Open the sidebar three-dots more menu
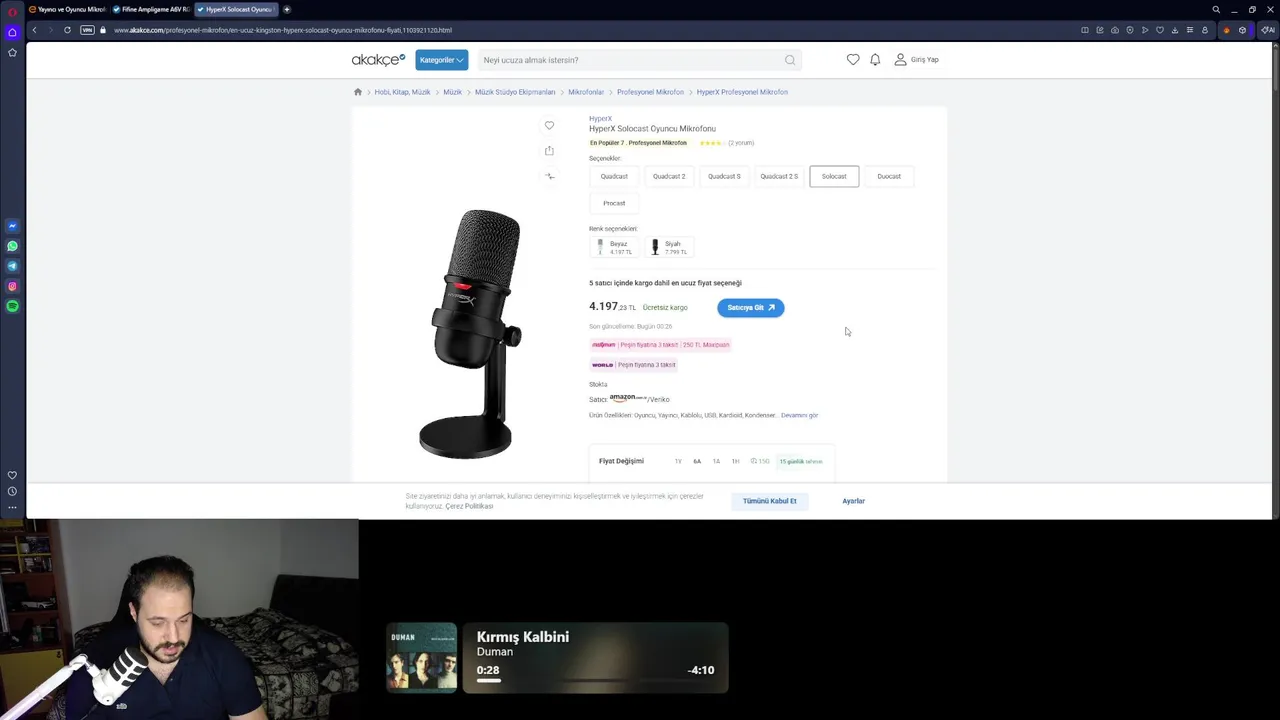Screen dimensions: 1280x720 12,507
